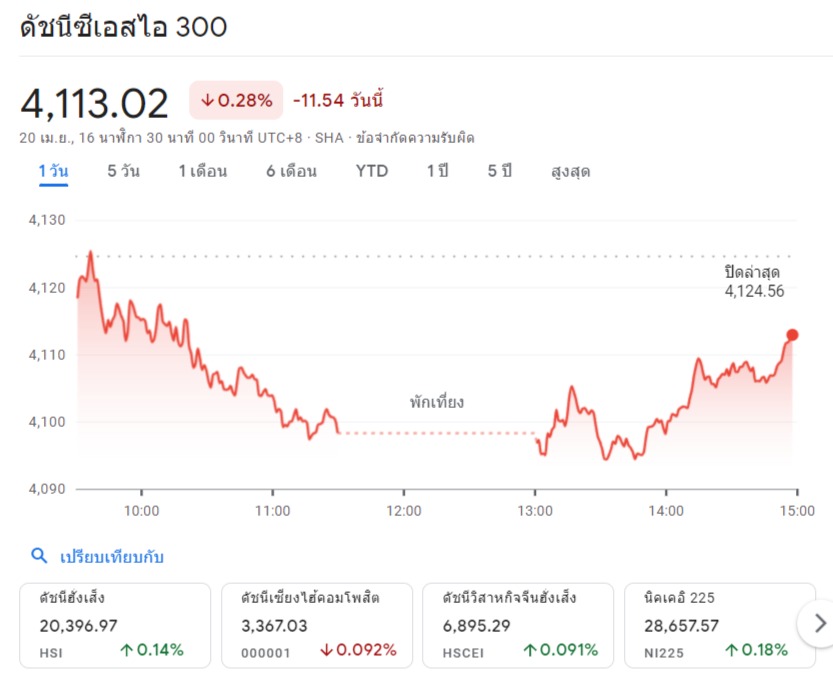Click the เปรียบเทียบกับ compare link

pos(111,557)
